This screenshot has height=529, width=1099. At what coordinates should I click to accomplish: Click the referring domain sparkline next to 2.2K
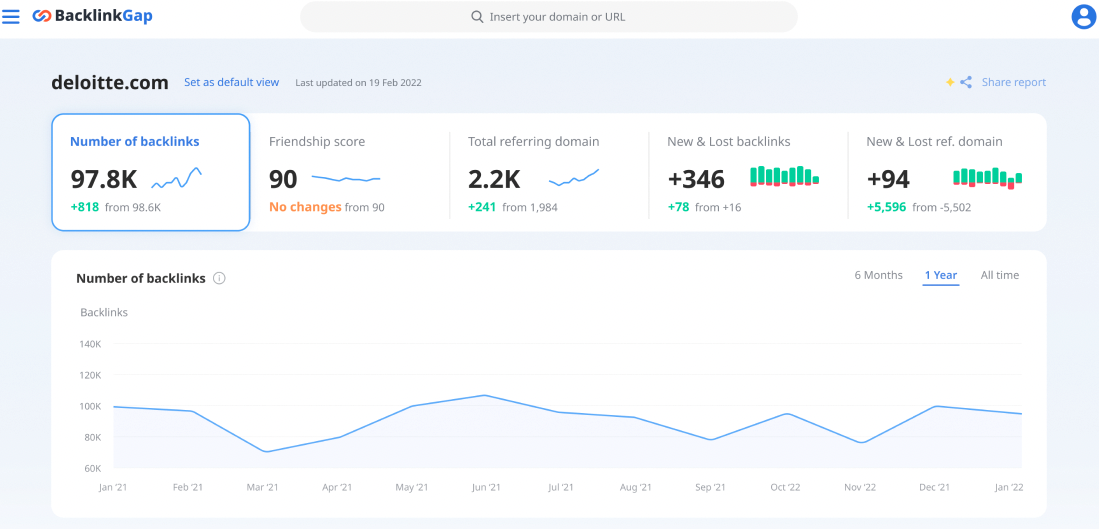tap(574, 177)
